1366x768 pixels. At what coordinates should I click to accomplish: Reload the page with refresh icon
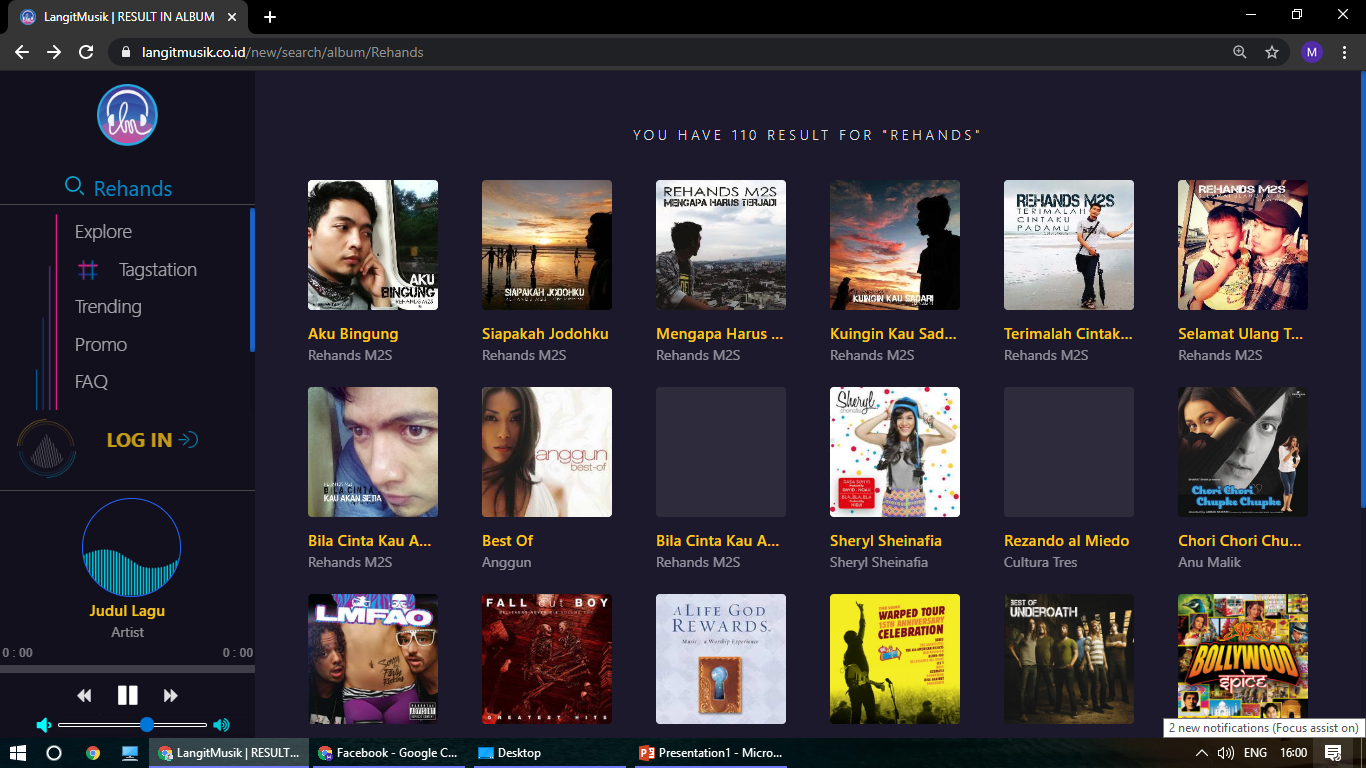pyautogui.click(x=86, y=52)
